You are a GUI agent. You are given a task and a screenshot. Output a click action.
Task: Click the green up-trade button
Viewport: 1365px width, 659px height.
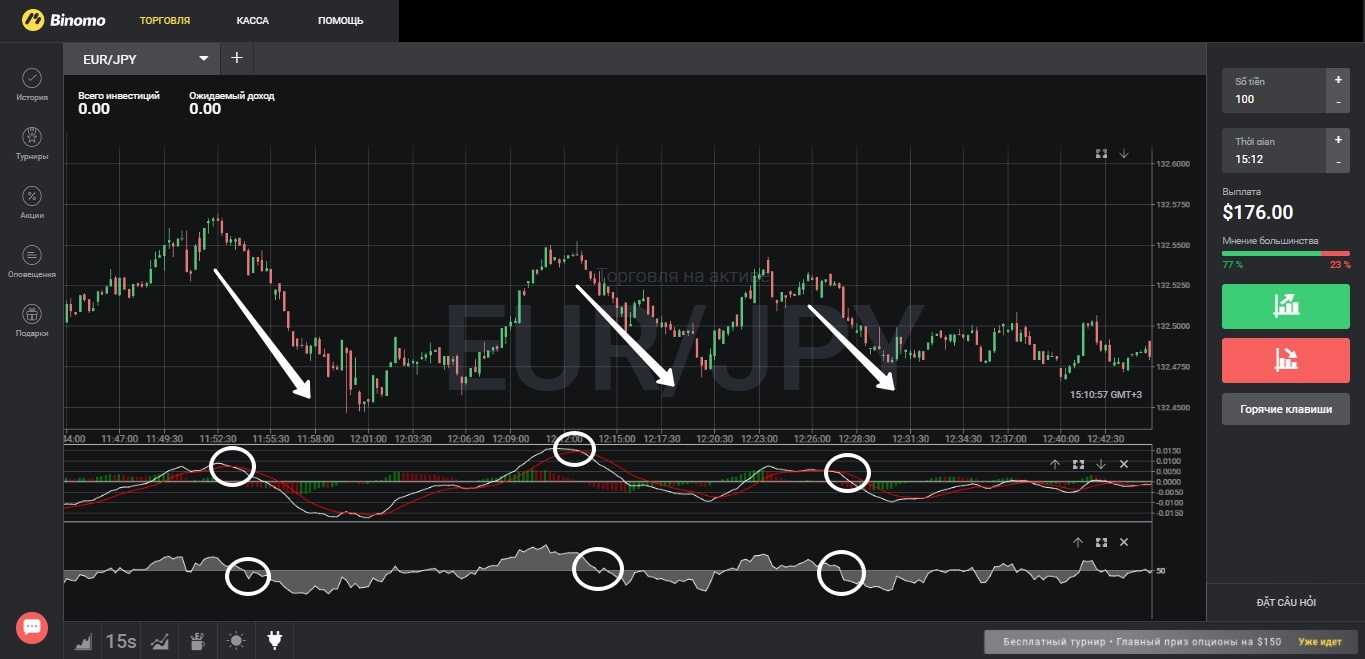point(1285,305)
